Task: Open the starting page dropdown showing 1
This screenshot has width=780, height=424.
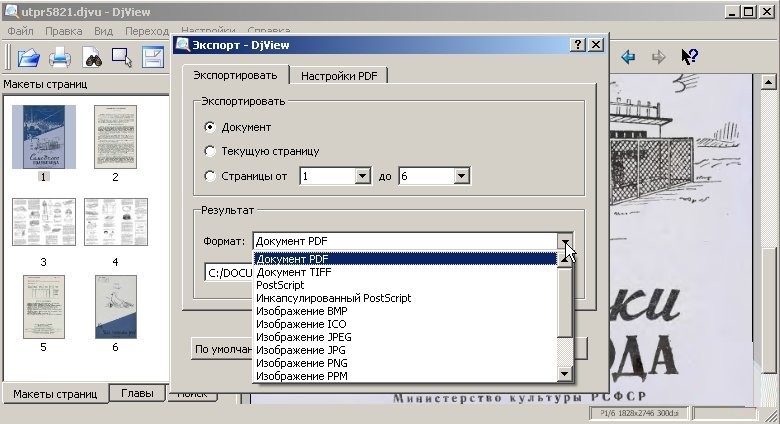Action: coord(363,176)
